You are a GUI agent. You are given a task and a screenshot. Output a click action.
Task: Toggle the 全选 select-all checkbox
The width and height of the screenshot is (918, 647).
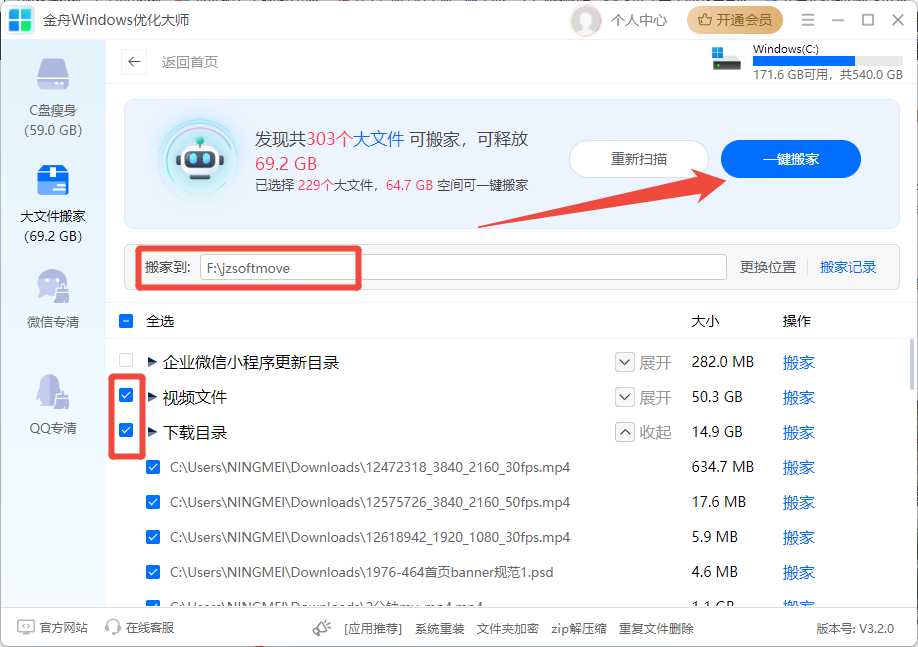(126, 321)
